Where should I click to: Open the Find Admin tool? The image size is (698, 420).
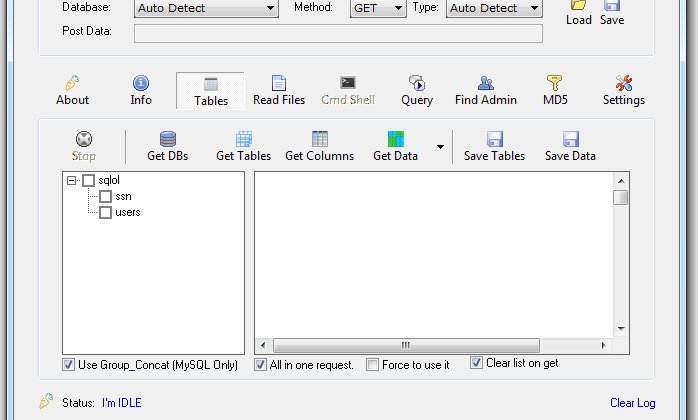pos(486,91)
